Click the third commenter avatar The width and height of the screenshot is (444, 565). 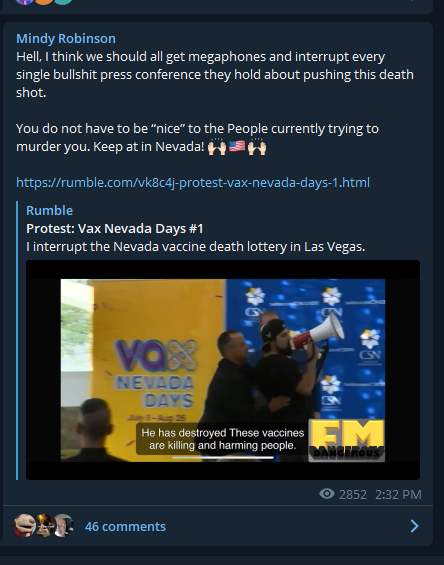(x=63, y=525)
